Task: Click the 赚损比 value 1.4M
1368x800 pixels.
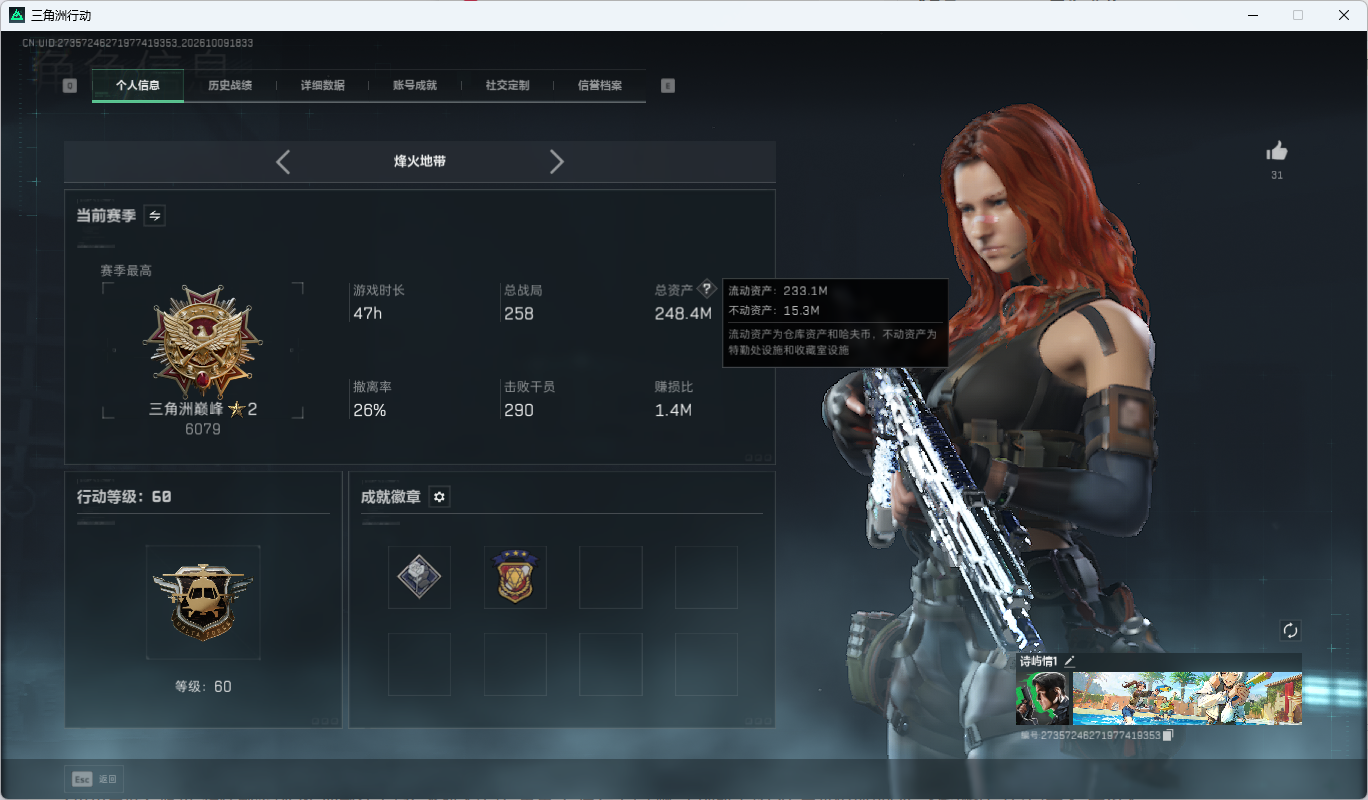Action: tap(673, 411)
